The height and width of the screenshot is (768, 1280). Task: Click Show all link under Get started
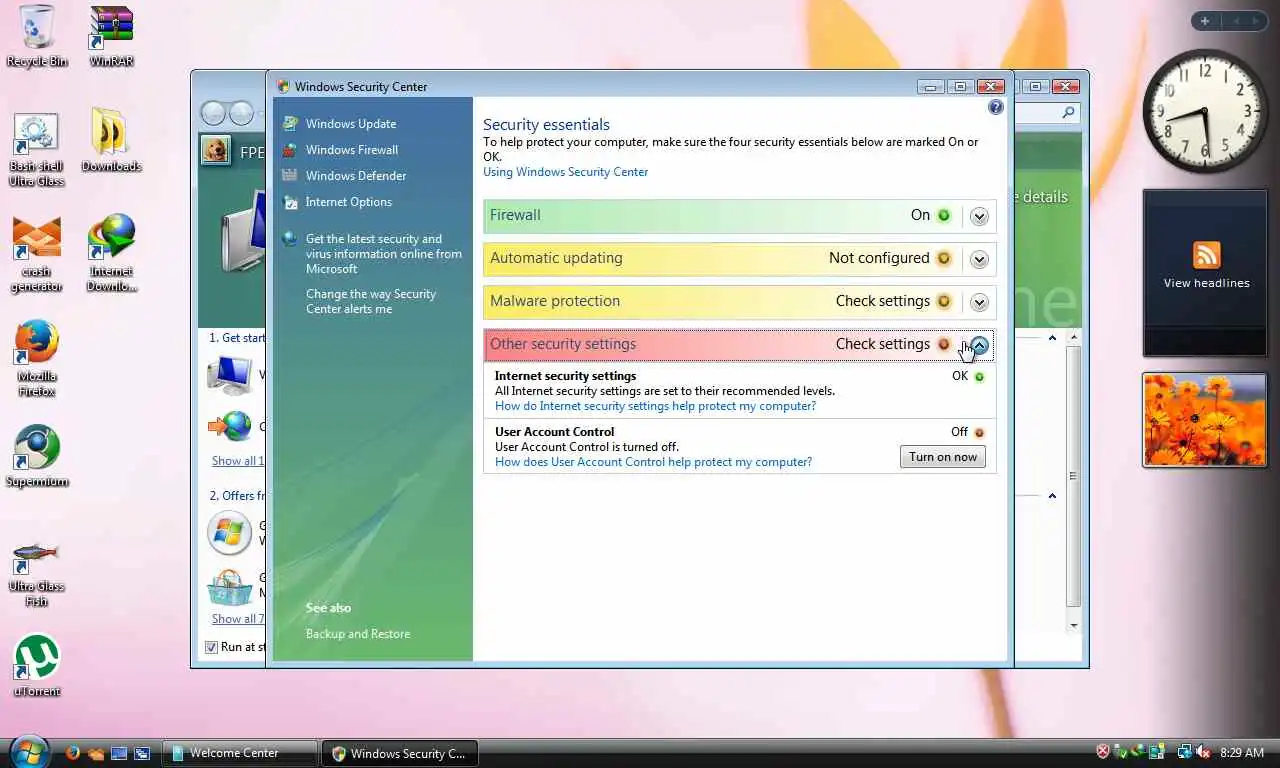[x=238, y=461]
